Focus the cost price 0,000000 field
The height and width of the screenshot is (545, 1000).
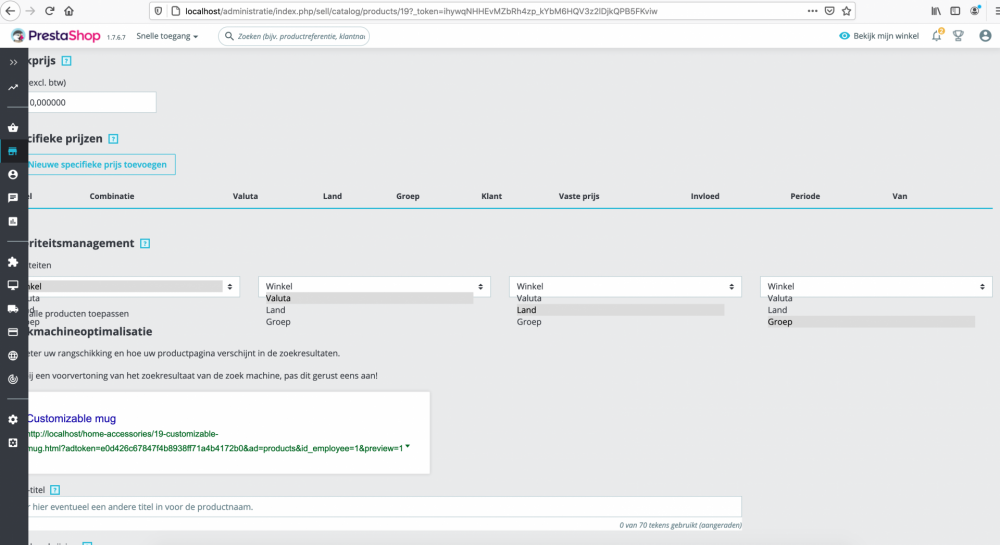click(x=92, y=102)
